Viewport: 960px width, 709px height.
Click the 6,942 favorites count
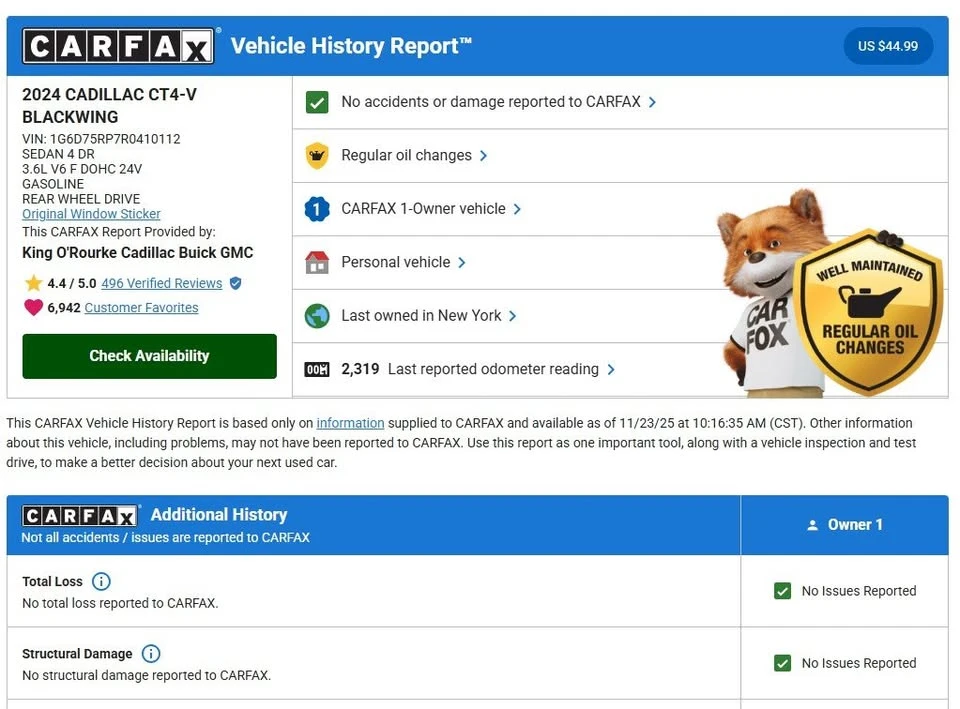point(64,307)
